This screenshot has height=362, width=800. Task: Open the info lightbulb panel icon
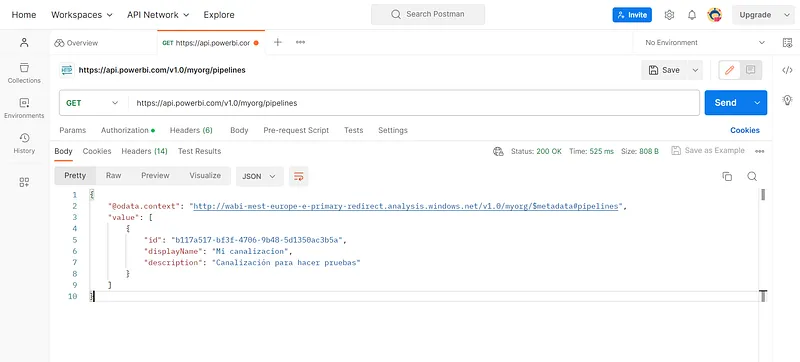pyautogui.click(x=787, y=100)
